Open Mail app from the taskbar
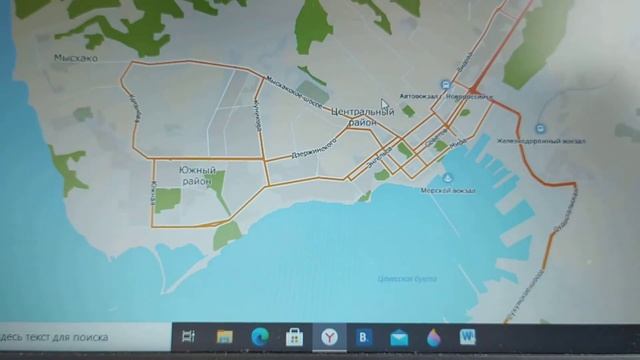The width and height of the screenshot is (640, 360). [399, 338]
